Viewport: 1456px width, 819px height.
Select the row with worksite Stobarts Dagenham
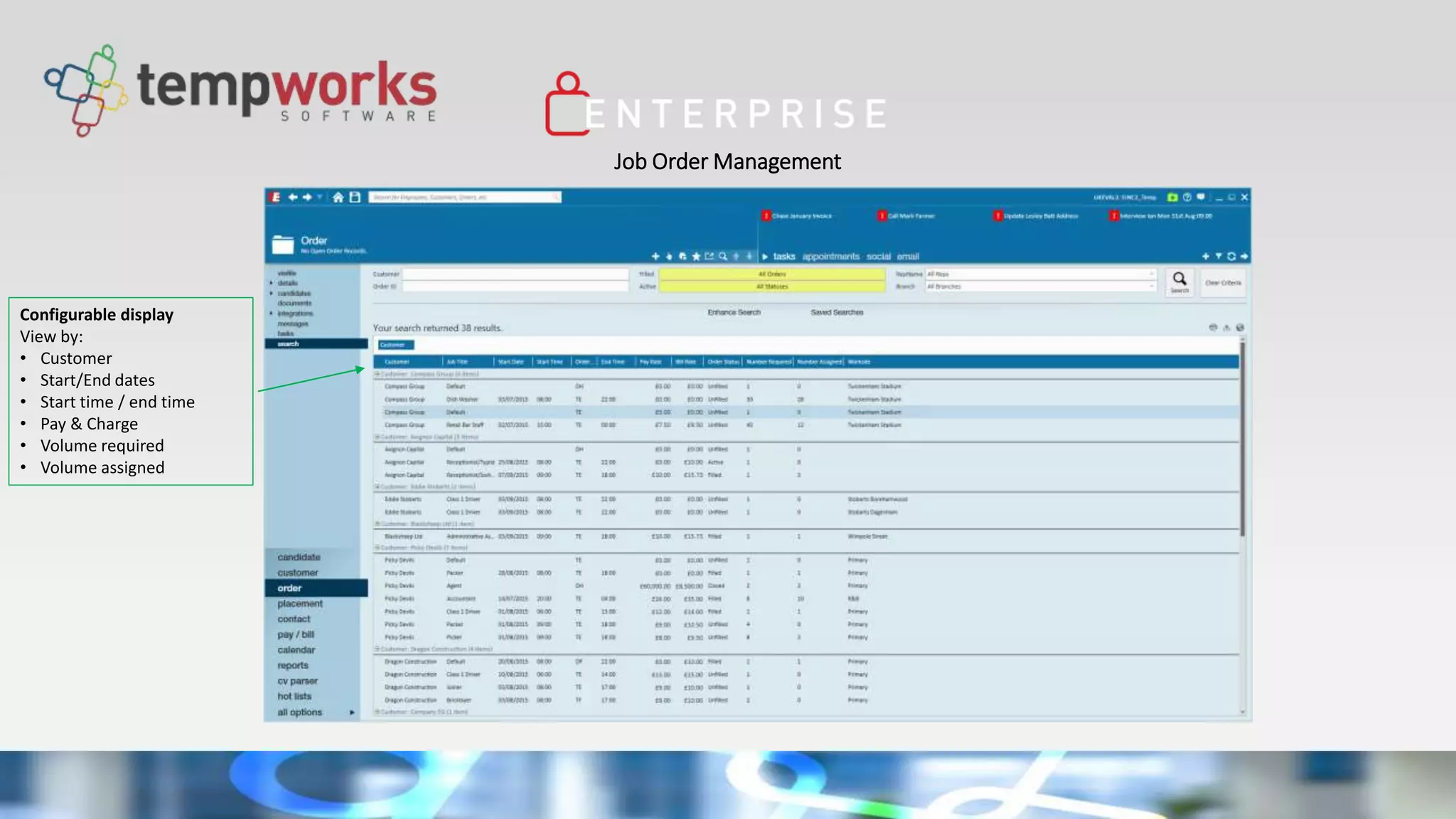[x=806, y=512]
